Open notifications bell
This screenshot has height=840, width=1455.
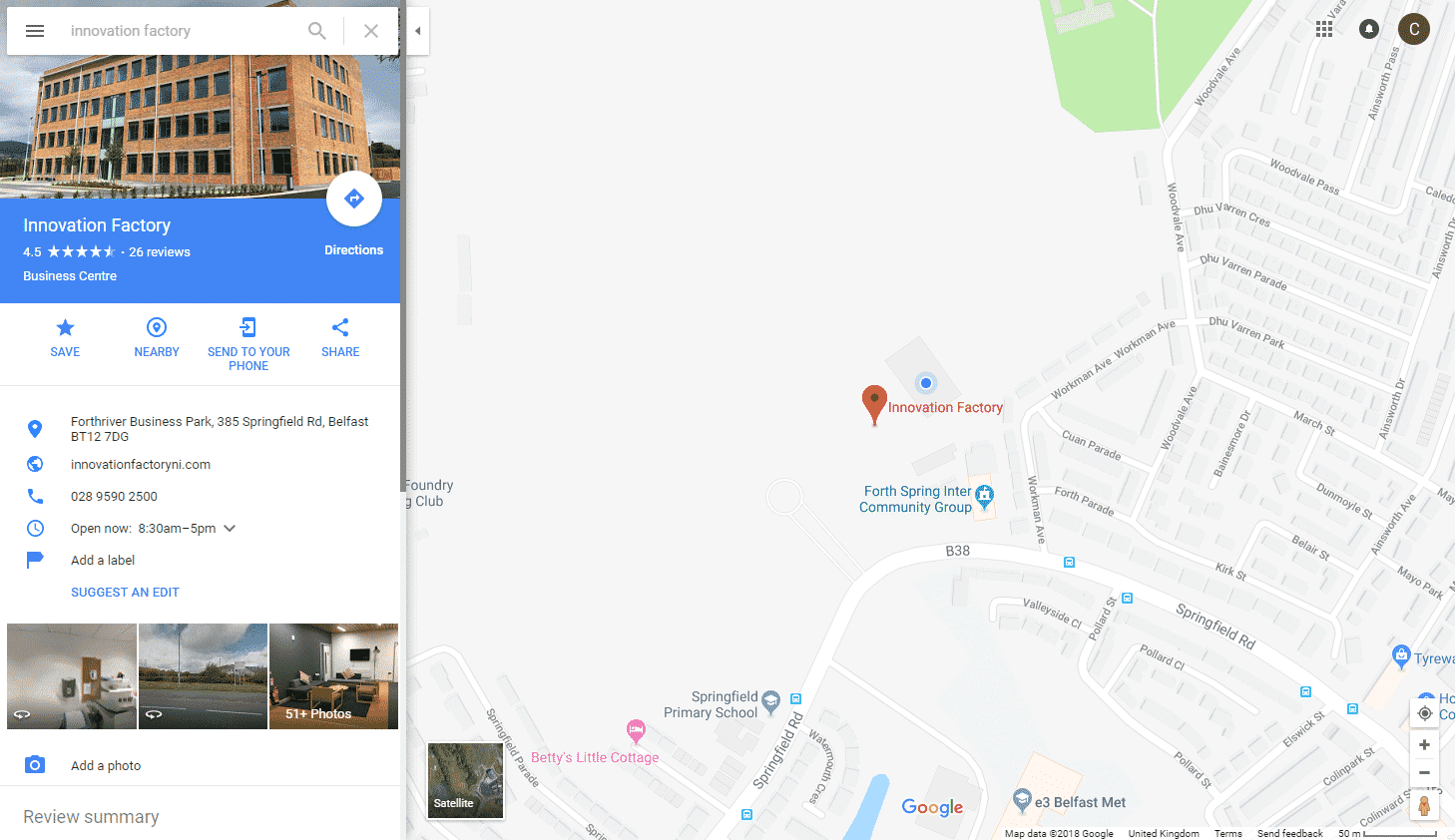point(1369,29)
